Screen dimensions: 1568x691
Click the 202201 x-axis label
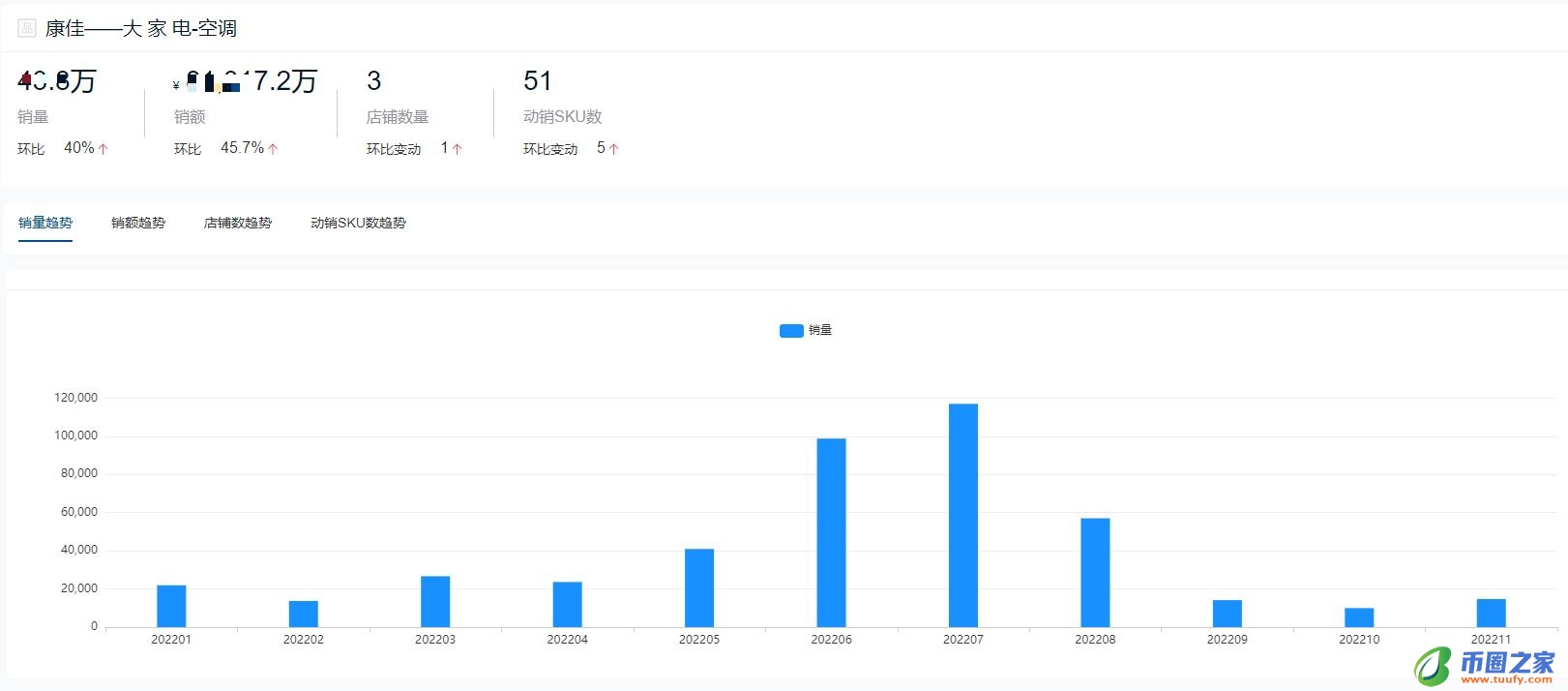click(x=171, y=640)
